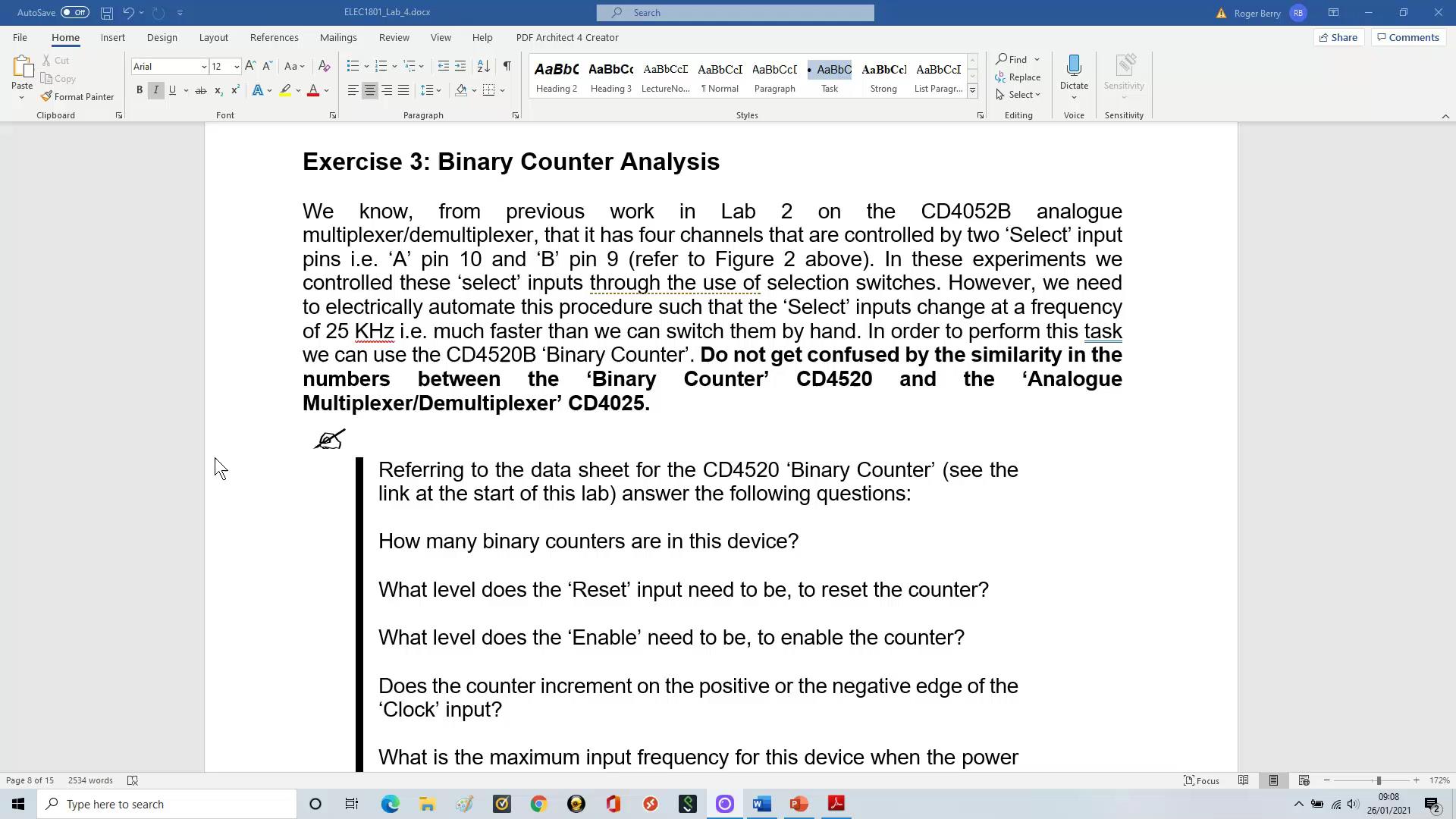This screenshot has width=1456, height=819.
Task: Switch to the References tab
Action: click(x=274, y=37)
